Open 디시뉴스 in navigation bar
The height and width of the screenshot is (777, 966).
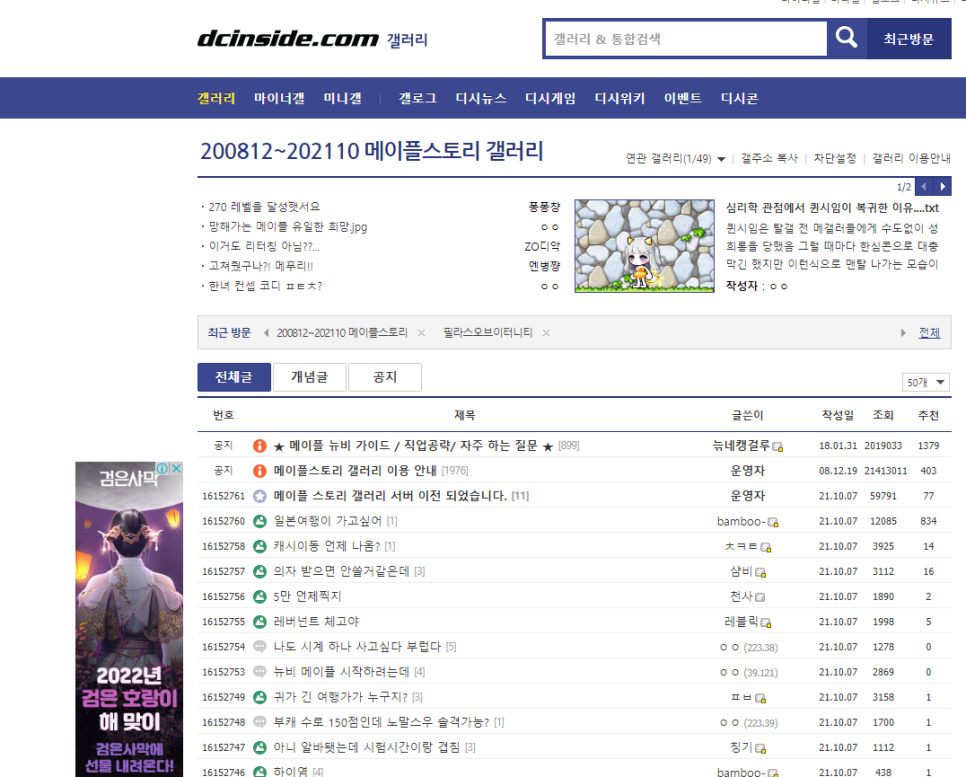pyautogui.click(x=481, y=98)
